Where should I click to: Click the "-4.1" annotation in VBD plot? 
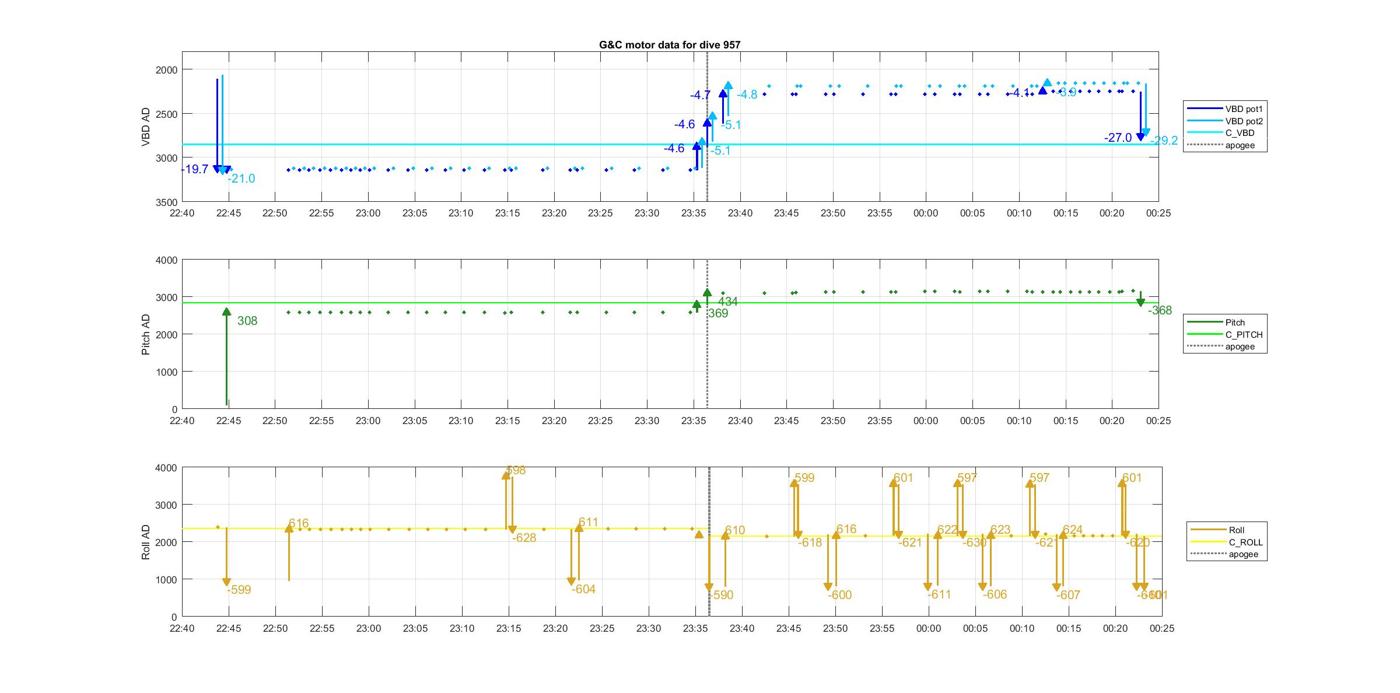1019,93
